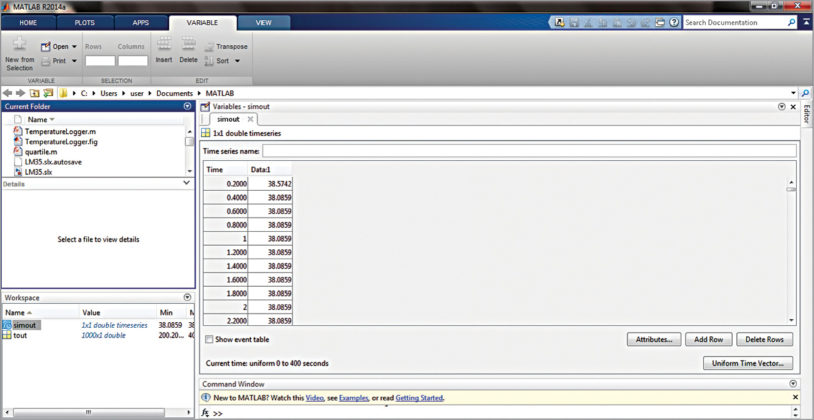
Task: Click the Uniform Time Vector button
Action: (749, 363)
